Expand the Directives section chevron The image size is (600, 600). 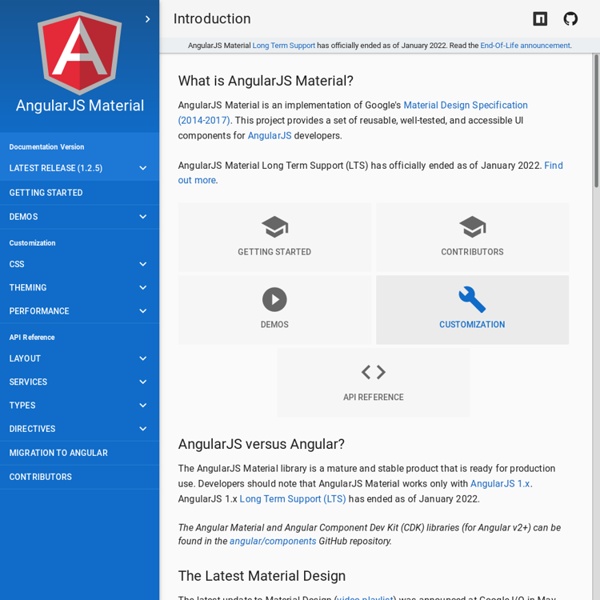(143, 429)
